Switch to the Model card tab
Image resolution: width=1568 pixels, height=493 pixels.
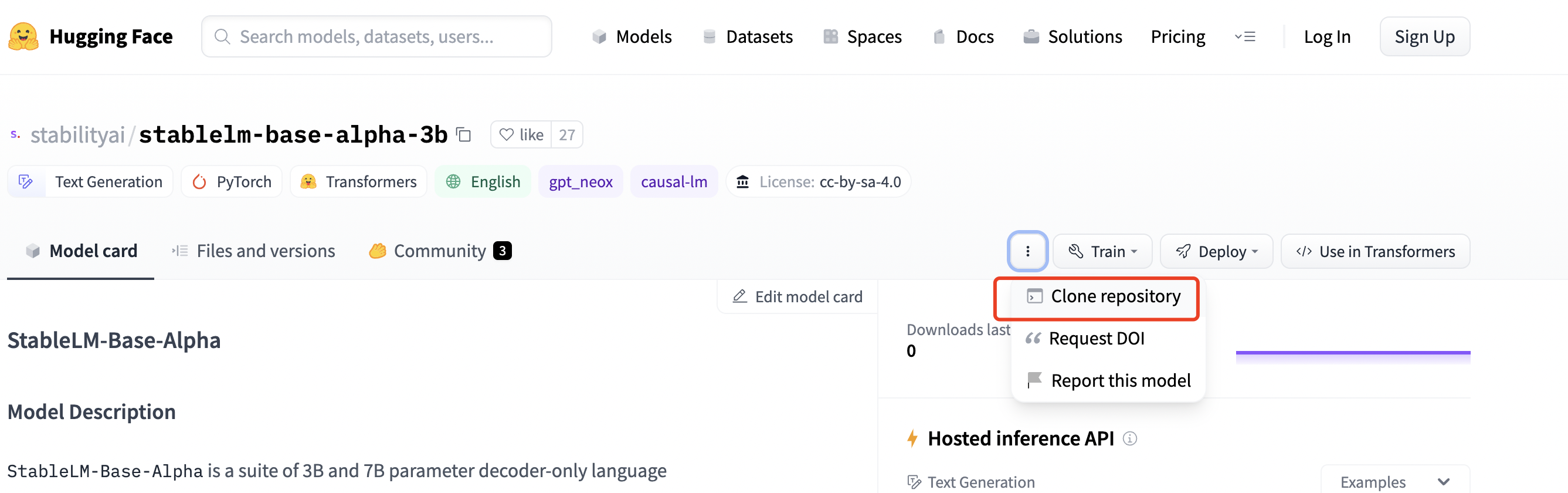(x=81, y=251)
